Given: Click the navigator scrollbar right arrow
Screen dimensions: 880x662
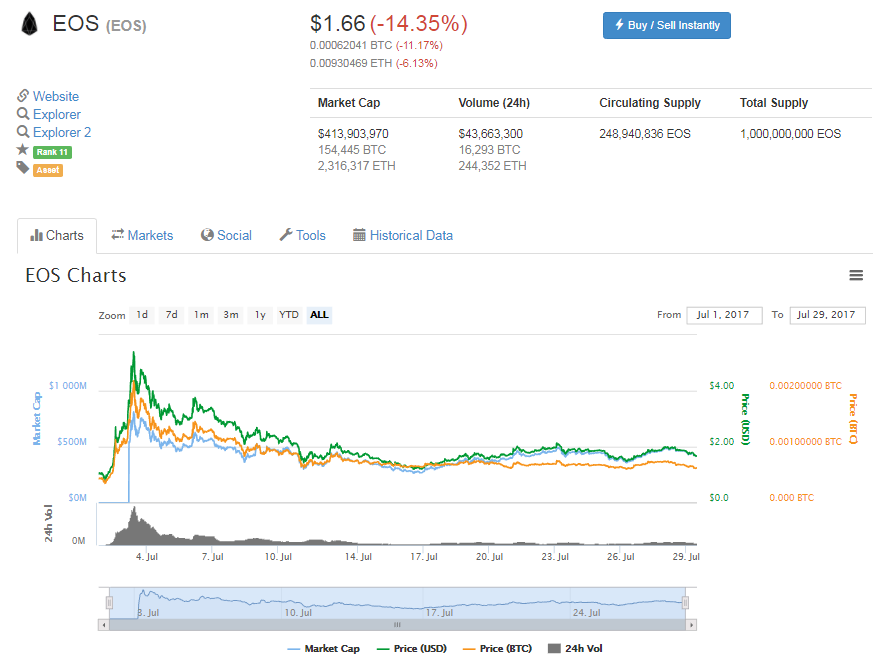Looking at the screenshot, I should click(691, 625).
